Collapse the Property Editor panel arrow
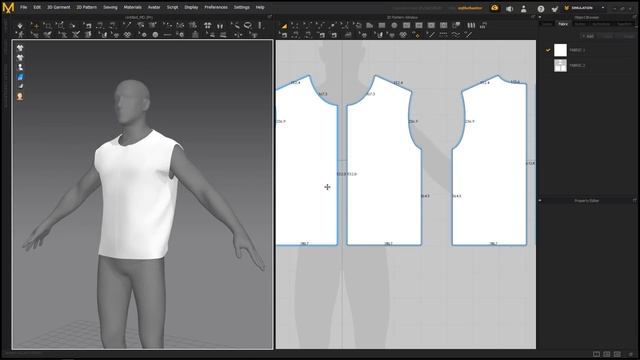The height and width of the screenshot is (360, 640). [540, 200]
